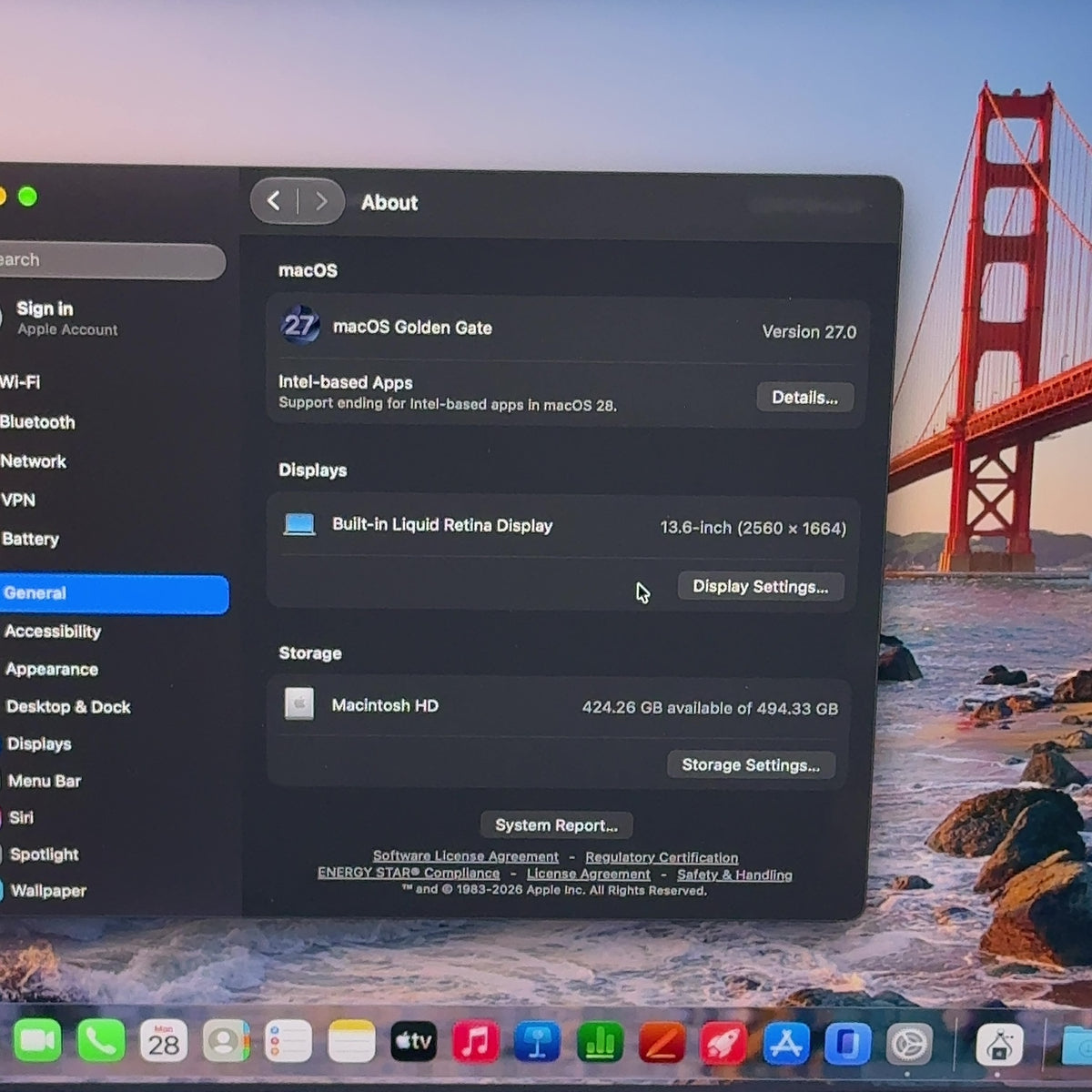Go forward with the right chevron button
This screenshot has height=1092, width=1092.
(x=321, y=201)
